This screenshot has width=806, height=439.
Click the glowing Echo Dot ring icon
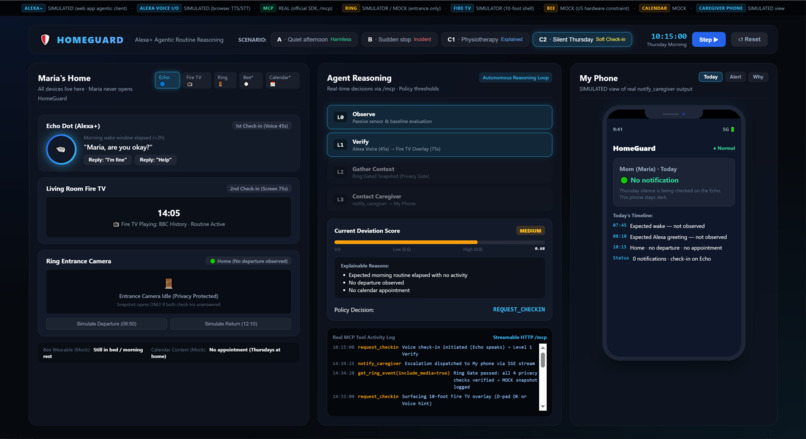[61, 149]
